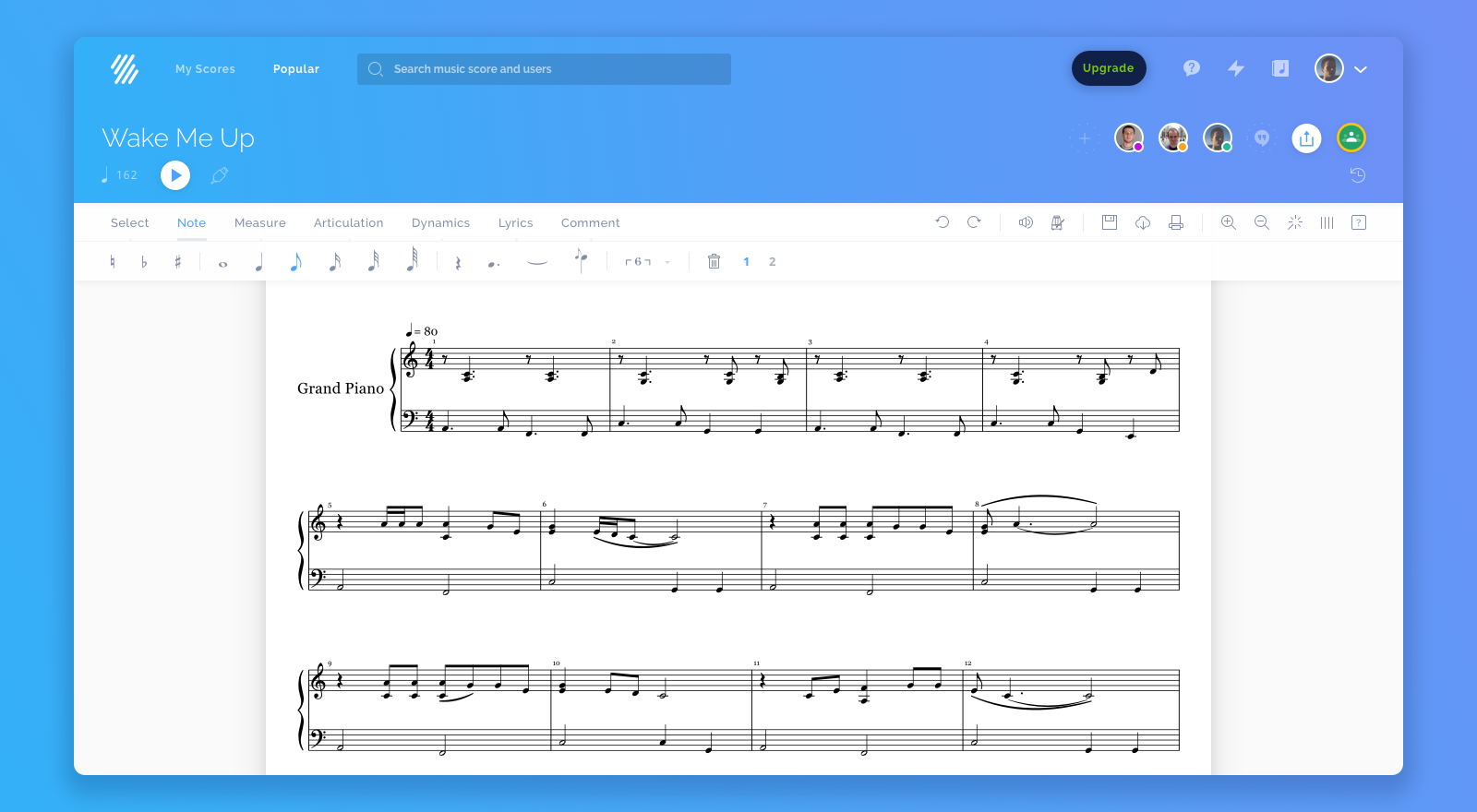Viewport: 1477px width, 812px height.
Task: Select the natural accidental
Action: (113, 262)
